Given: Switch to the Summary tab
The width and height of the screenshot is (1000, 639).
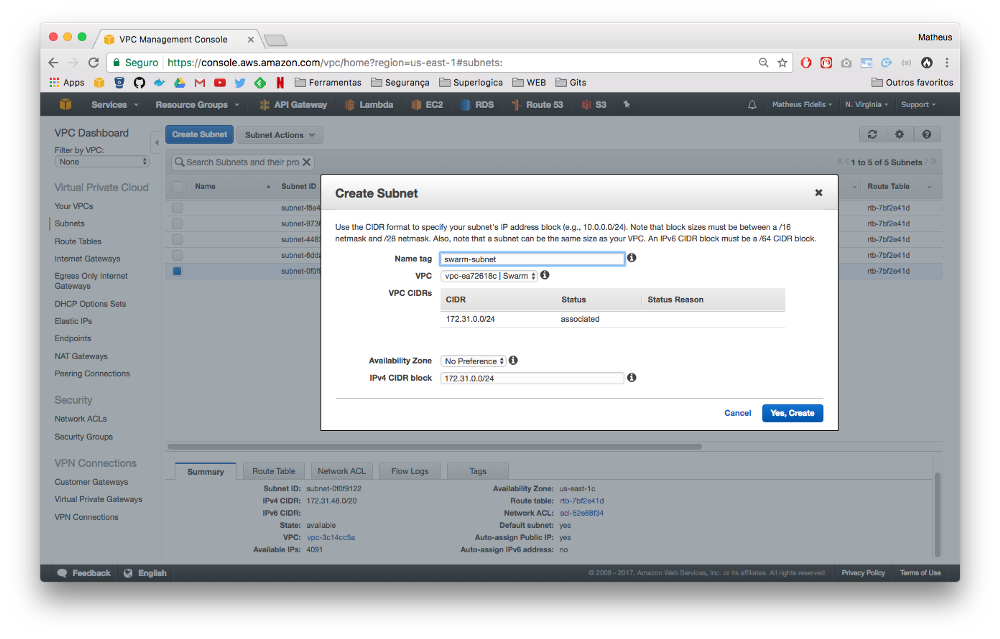Looking at the screenshot, I should point(205,471).
